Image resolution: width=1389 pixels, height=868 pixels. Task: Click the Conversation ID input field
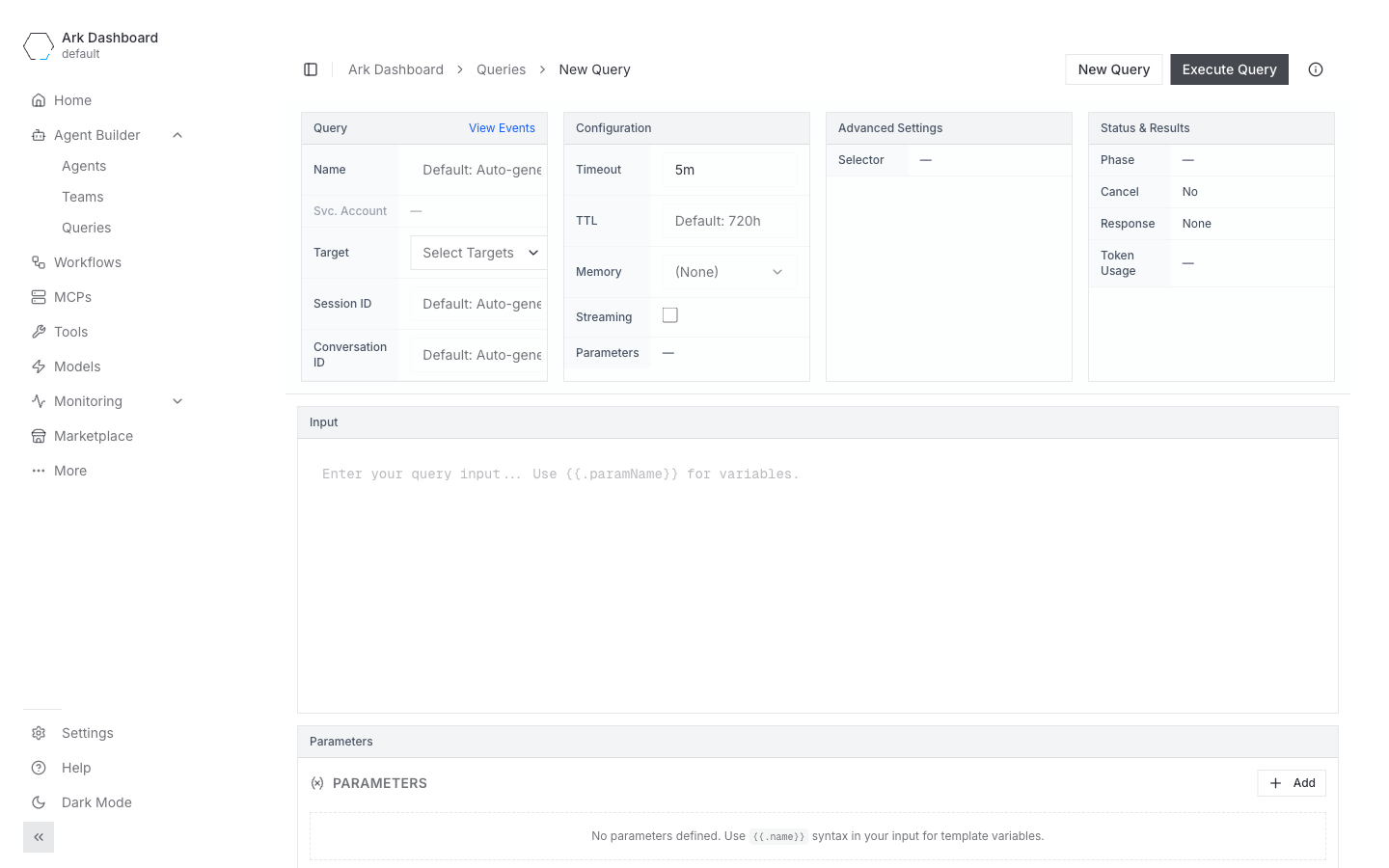(478, 355)
